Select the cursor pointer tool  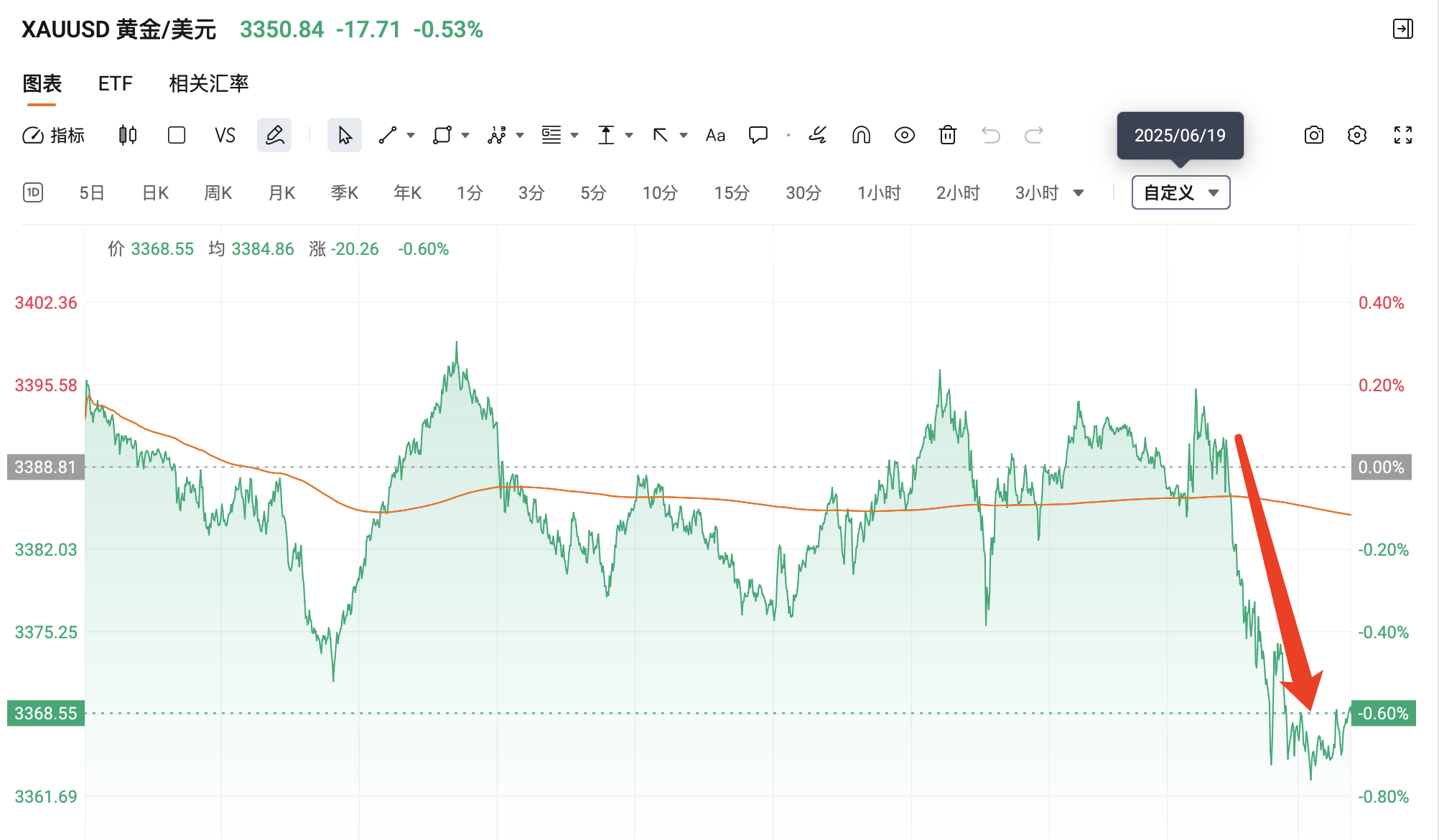(x=345, y=135)
